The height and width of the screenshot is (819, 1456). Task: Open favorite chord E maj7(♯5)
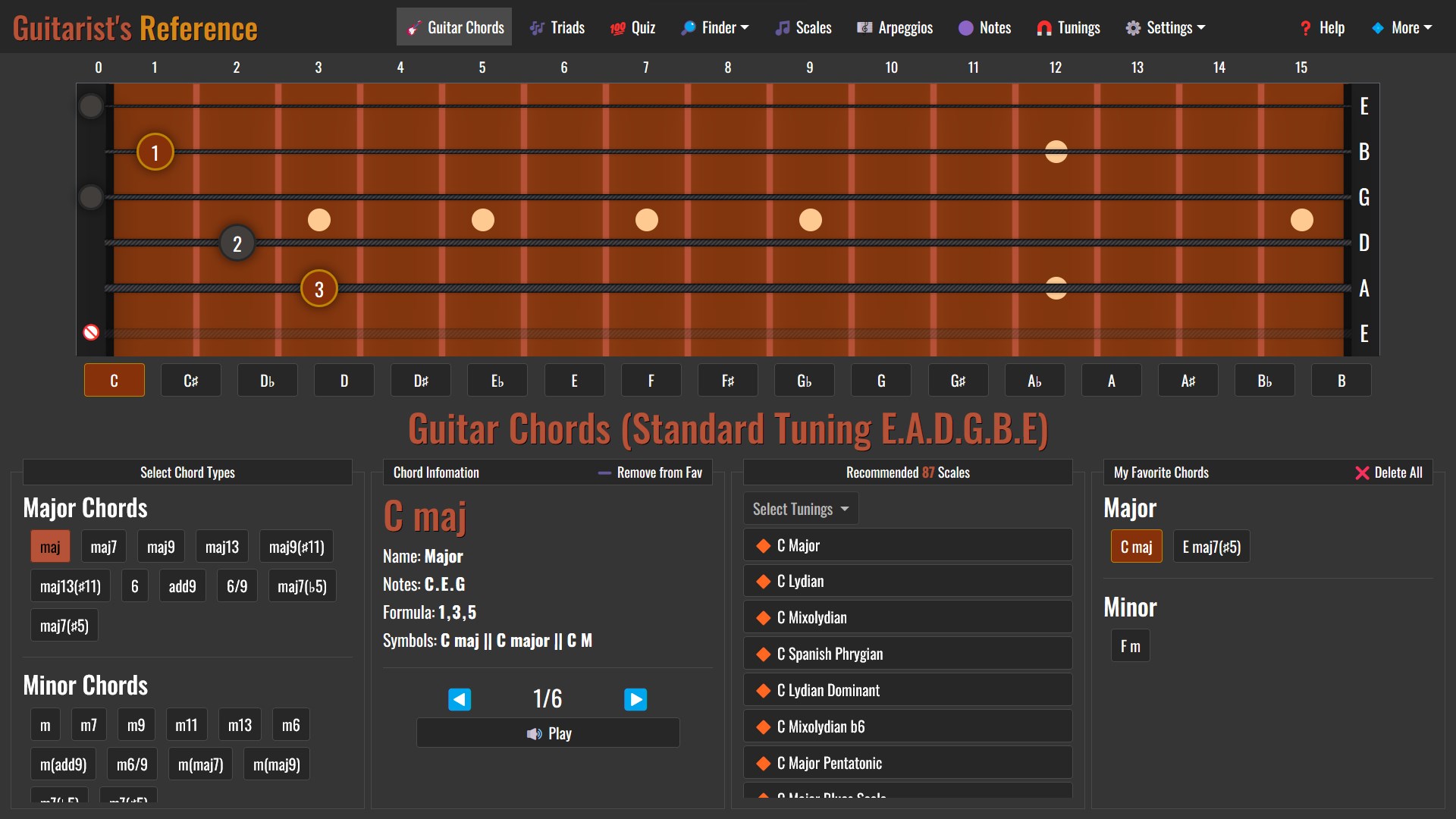tap(1211, 547)
